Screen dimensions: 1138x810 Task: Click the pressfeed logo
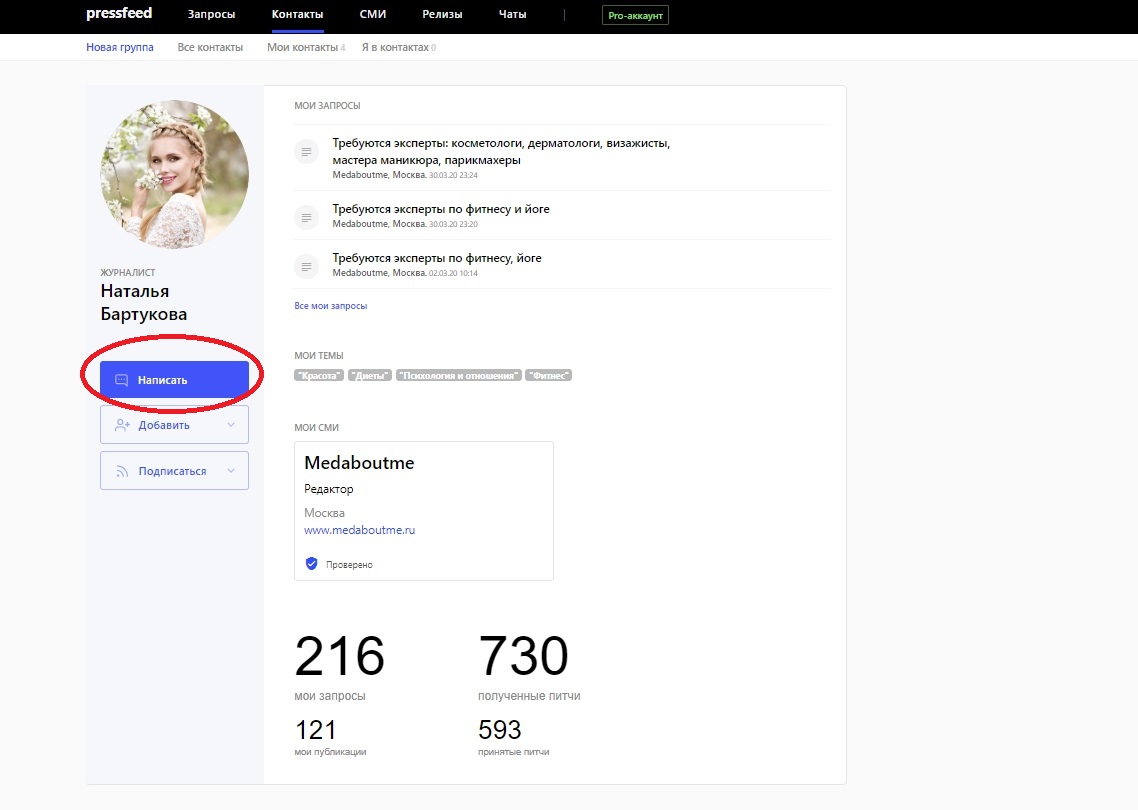[x=119, y=15]
